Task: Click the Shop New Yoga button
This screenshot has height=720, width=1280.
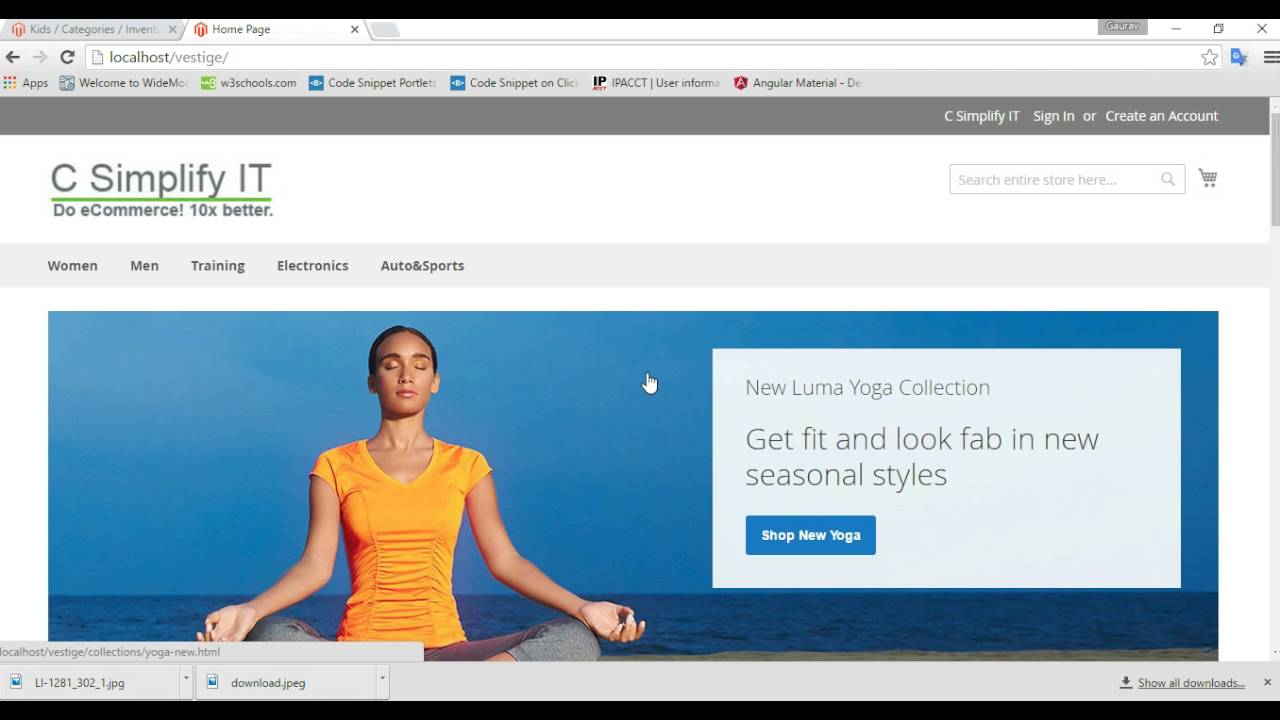Action: coord(810,535)
